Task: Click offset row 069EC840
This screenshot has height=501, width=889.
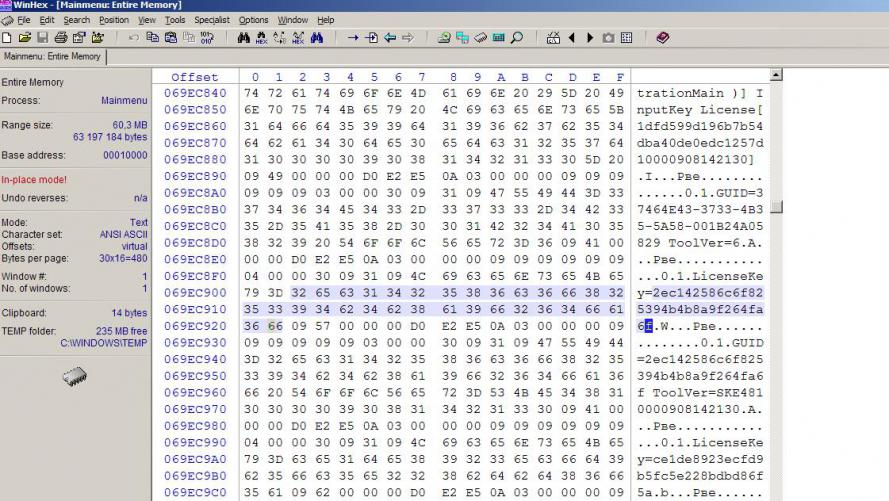Action: [195, 93]
